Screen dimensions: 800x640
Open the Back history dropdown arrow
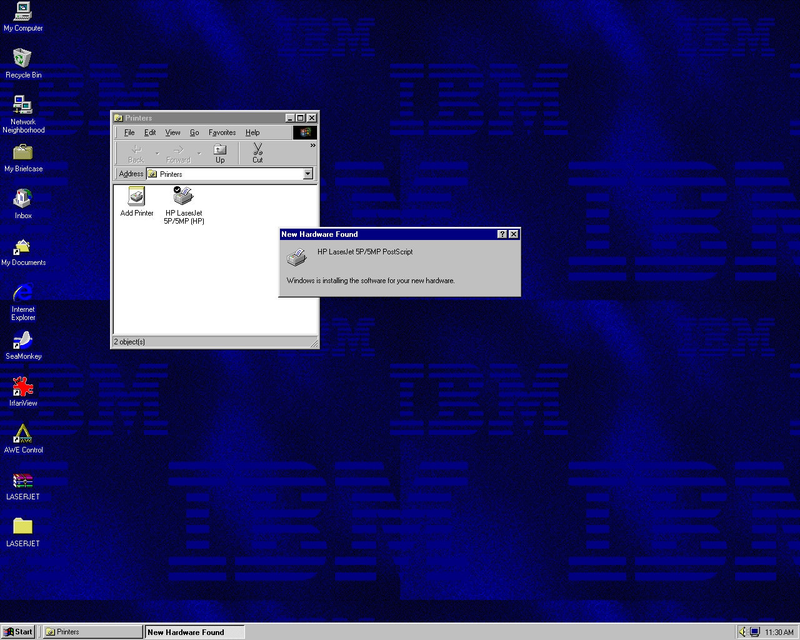157,153
